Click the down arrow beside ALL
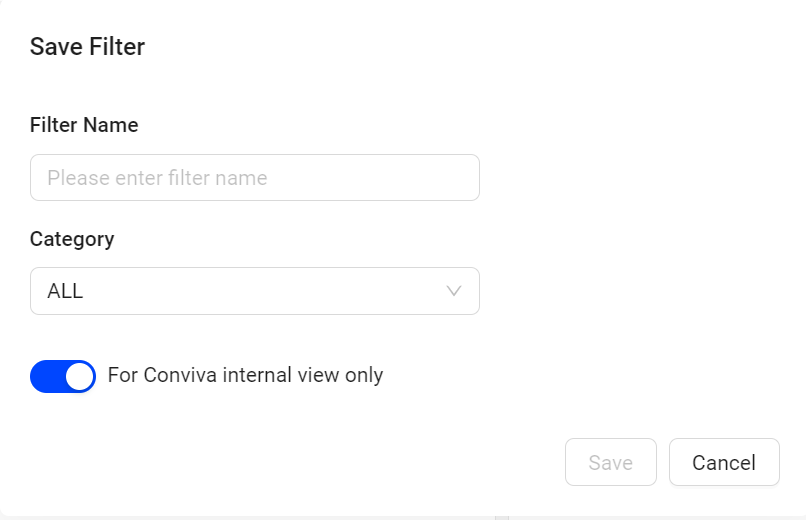The height and width of the screenshot is (520, 806). coord(453,291)
